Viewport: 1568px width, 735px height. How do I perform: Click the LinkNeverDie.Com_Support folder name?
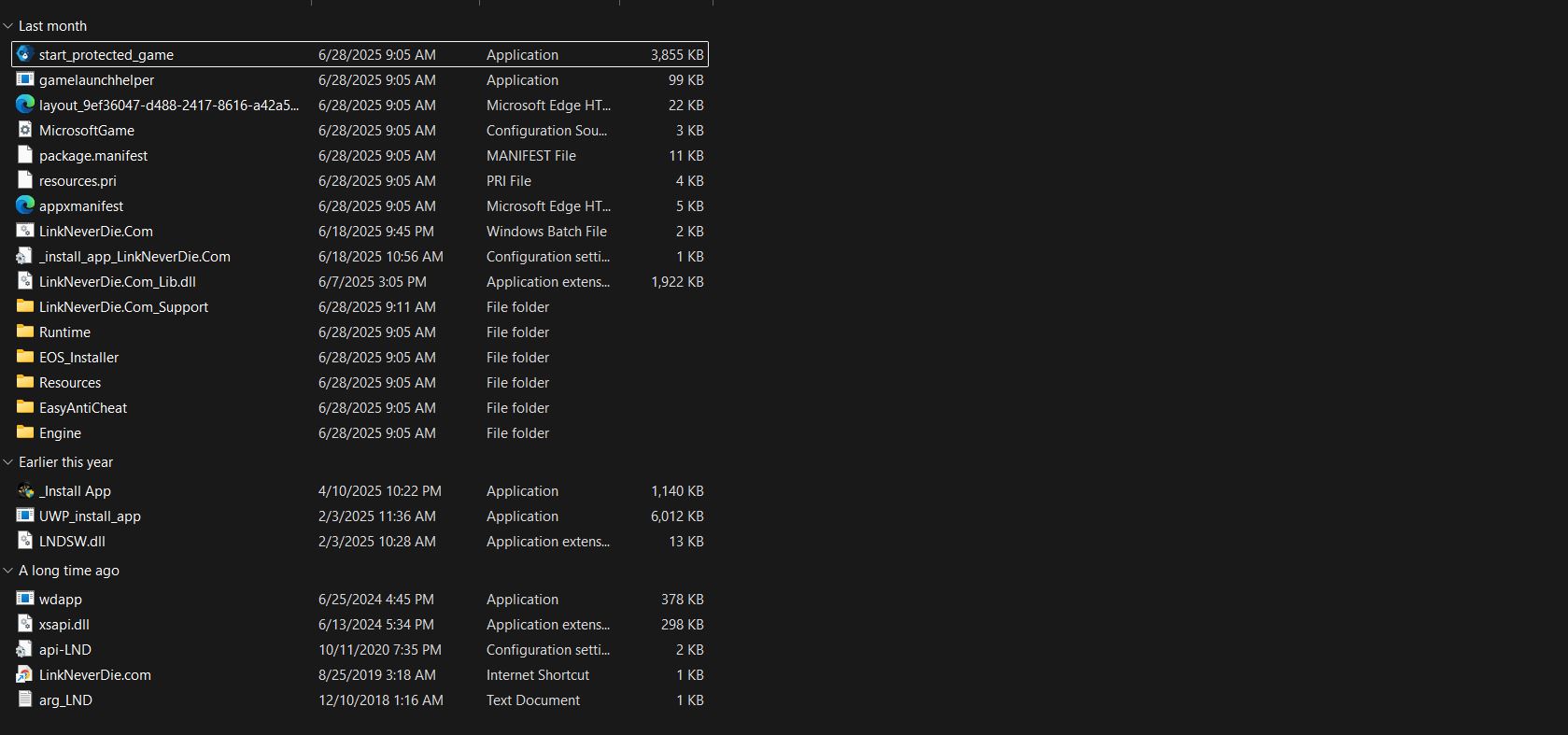click(123, 307)
